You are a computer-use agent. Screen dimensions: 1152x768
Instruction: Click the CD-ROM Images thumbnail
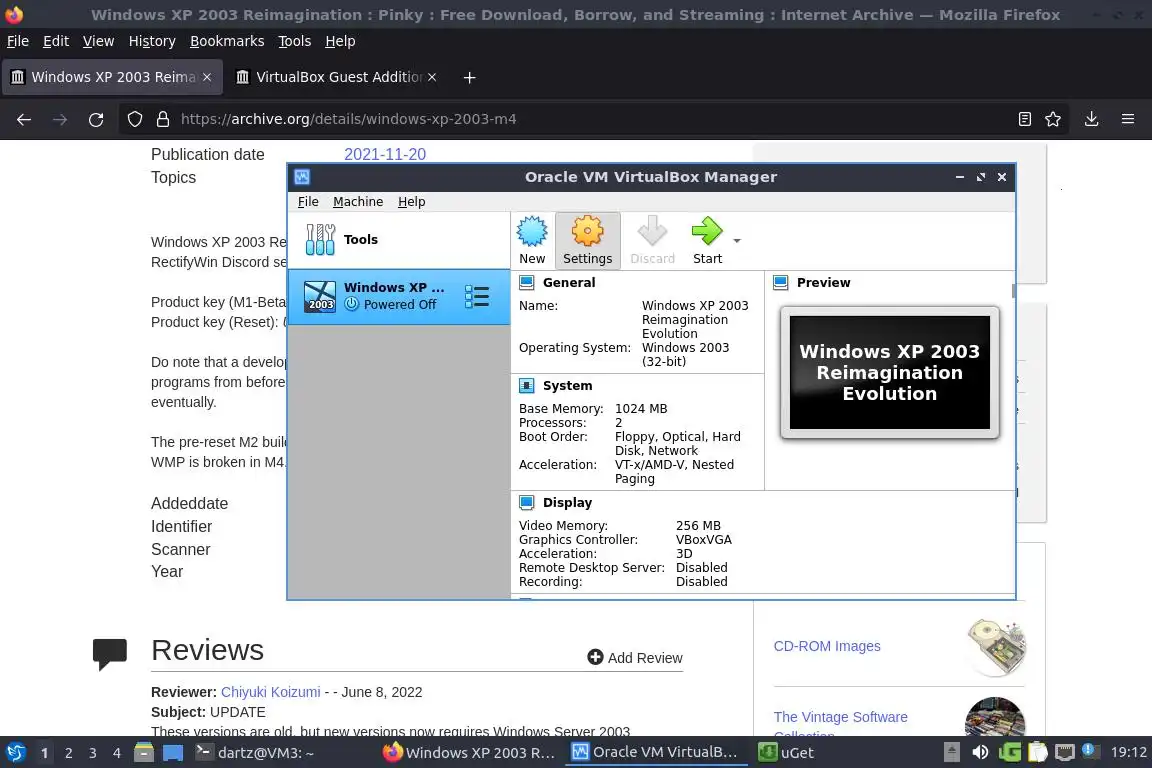(x=996, y=647)
